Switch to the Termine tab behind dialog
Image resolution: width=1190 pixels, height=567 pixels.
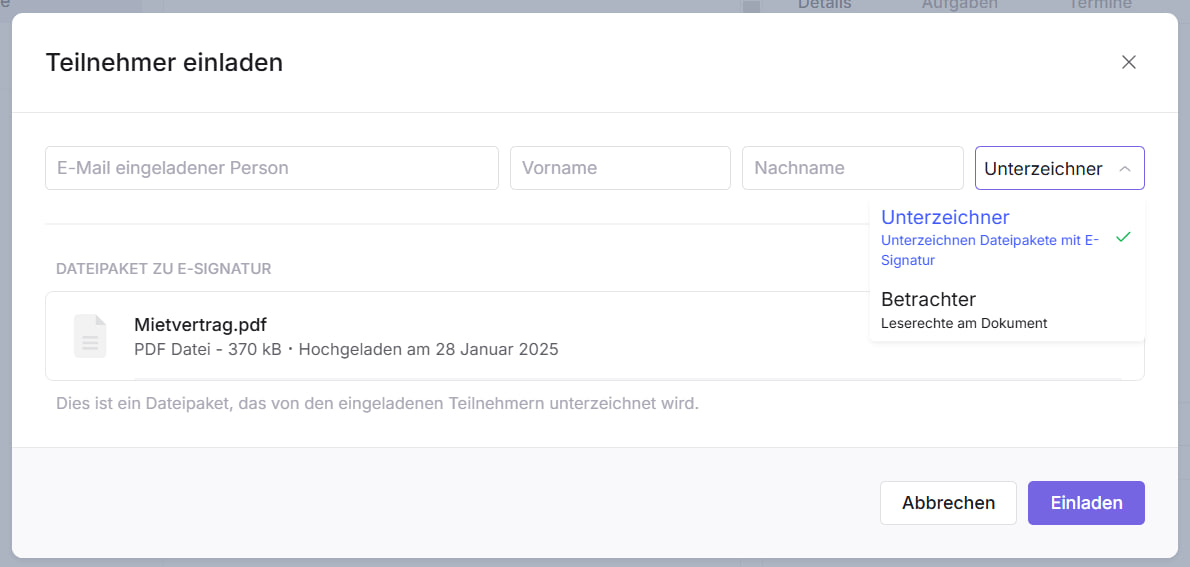(1099, 5)
